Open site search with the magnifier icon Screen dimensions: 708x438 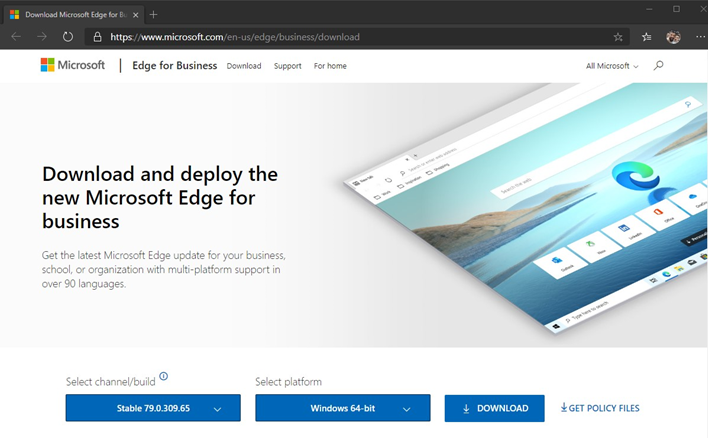pos(658,65)
